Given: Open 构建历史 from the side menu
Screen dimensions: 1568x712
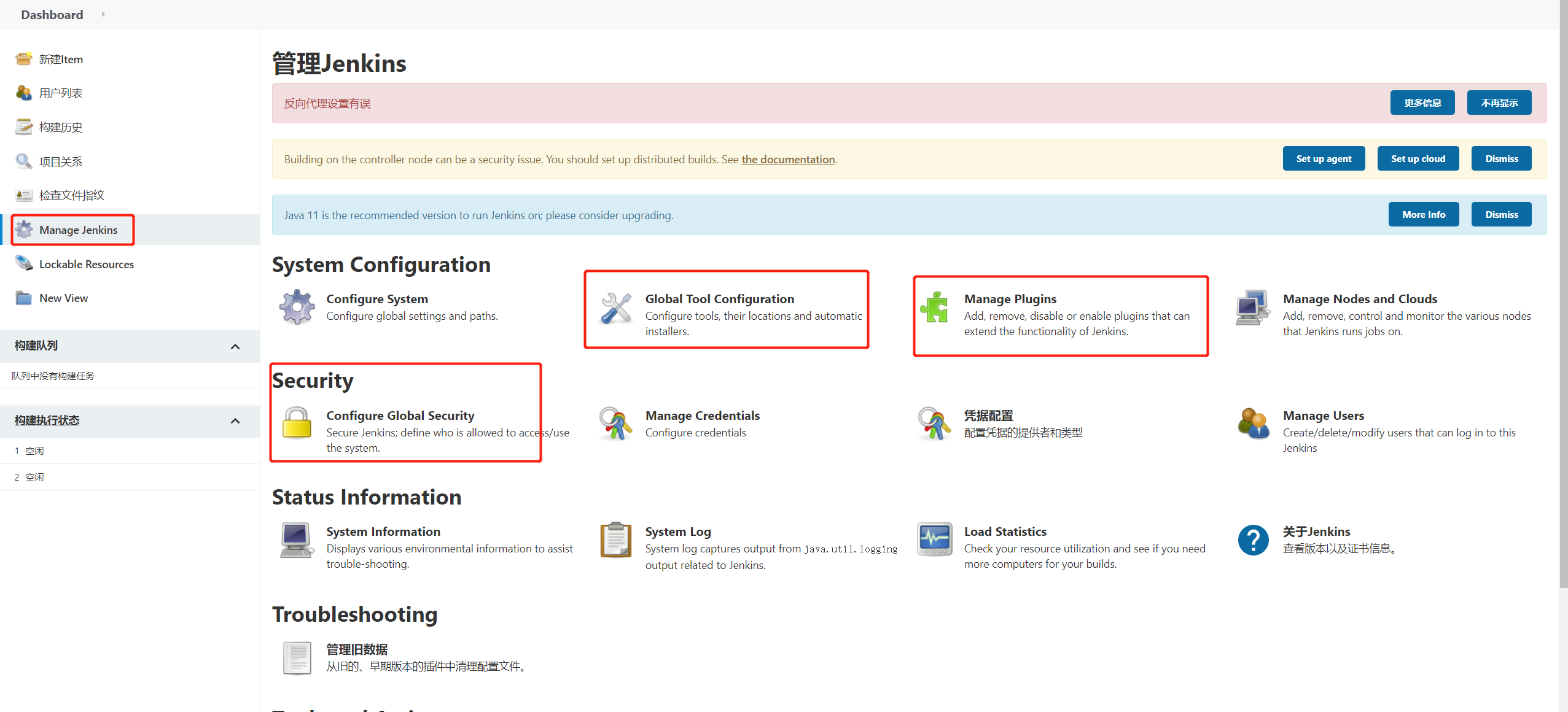Looking at the screenshot, I should click(x=60, y=127).
